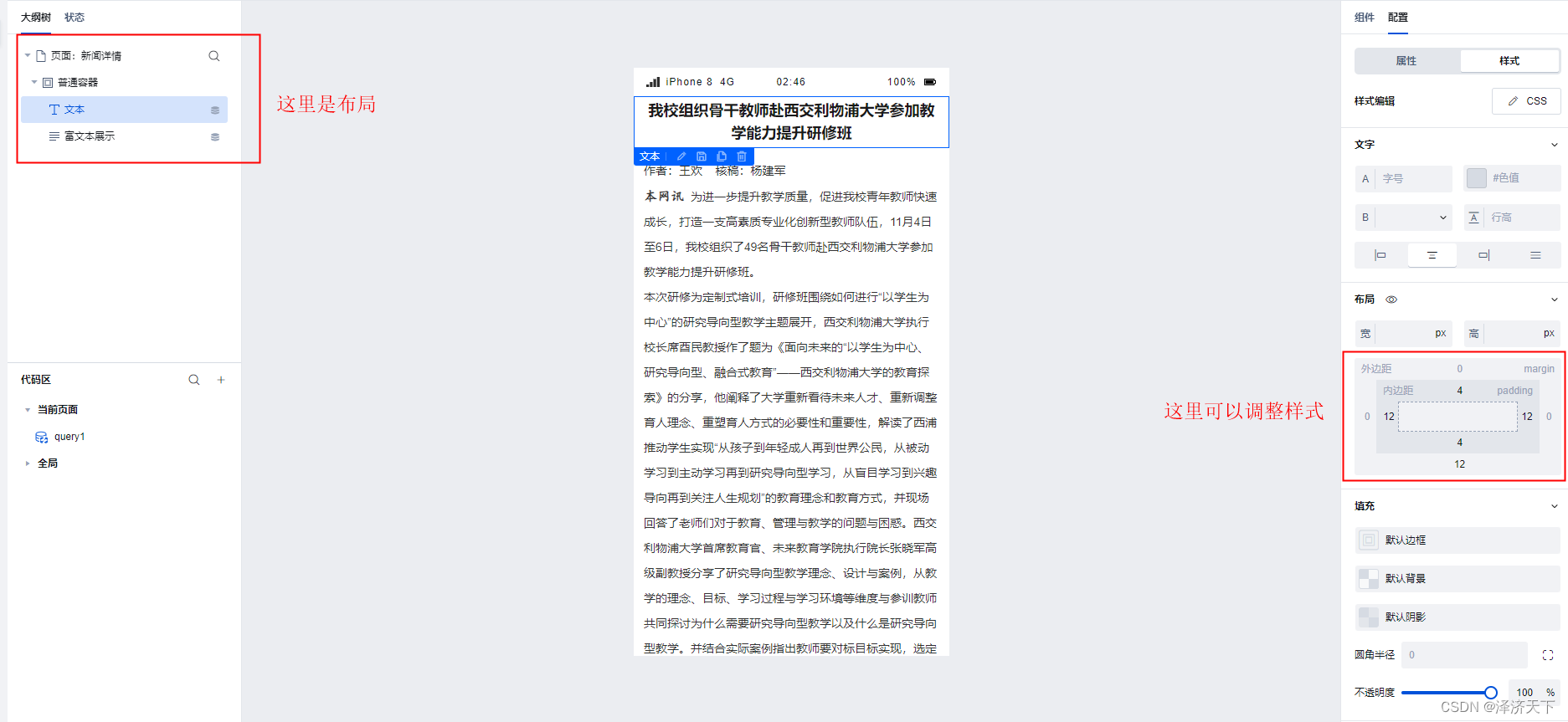Collapse the 填充 style section
1568x722 pixels.
coord(1555,506)
